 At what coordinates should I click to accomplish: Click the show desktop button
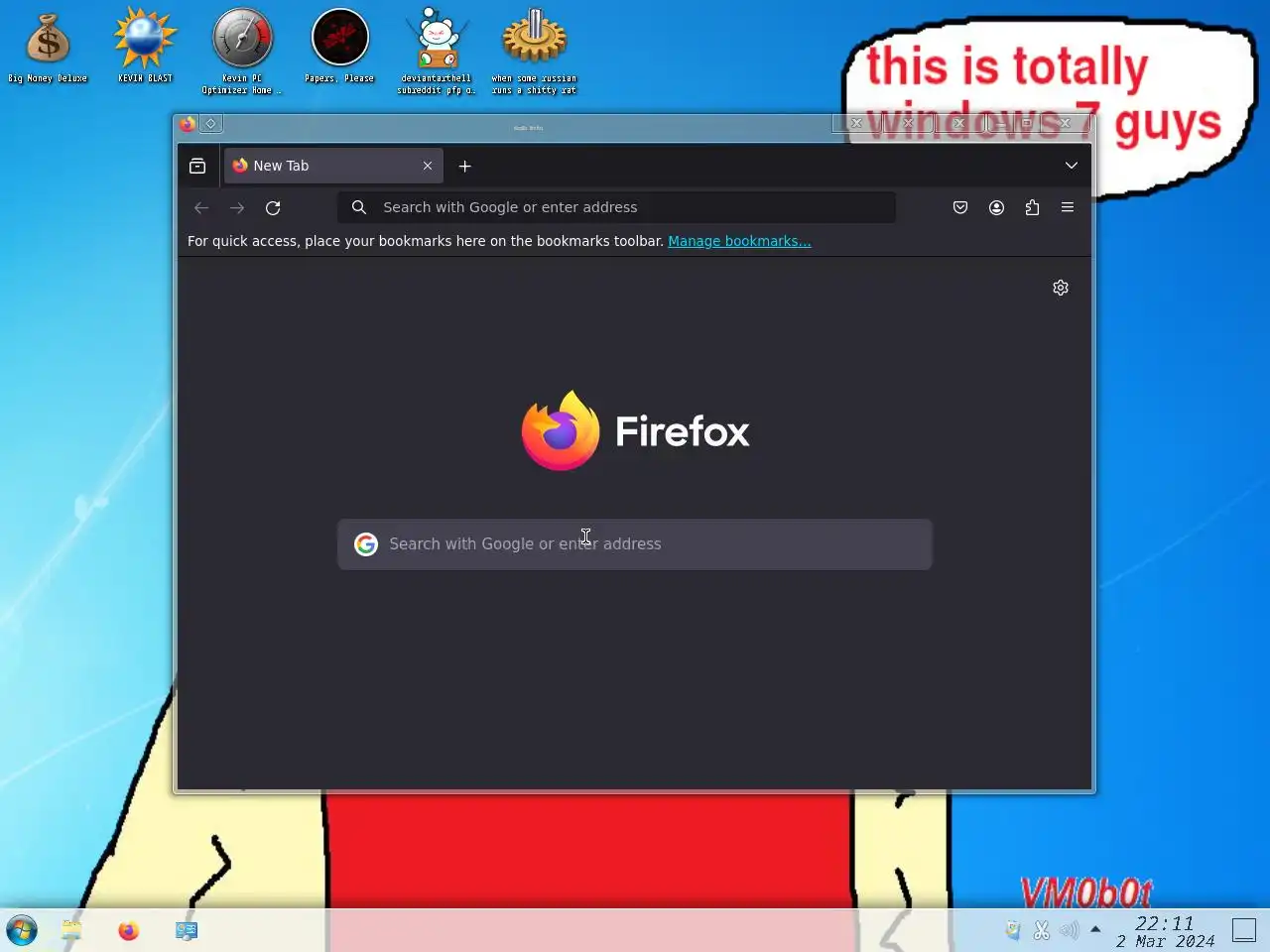[1244, 930]
